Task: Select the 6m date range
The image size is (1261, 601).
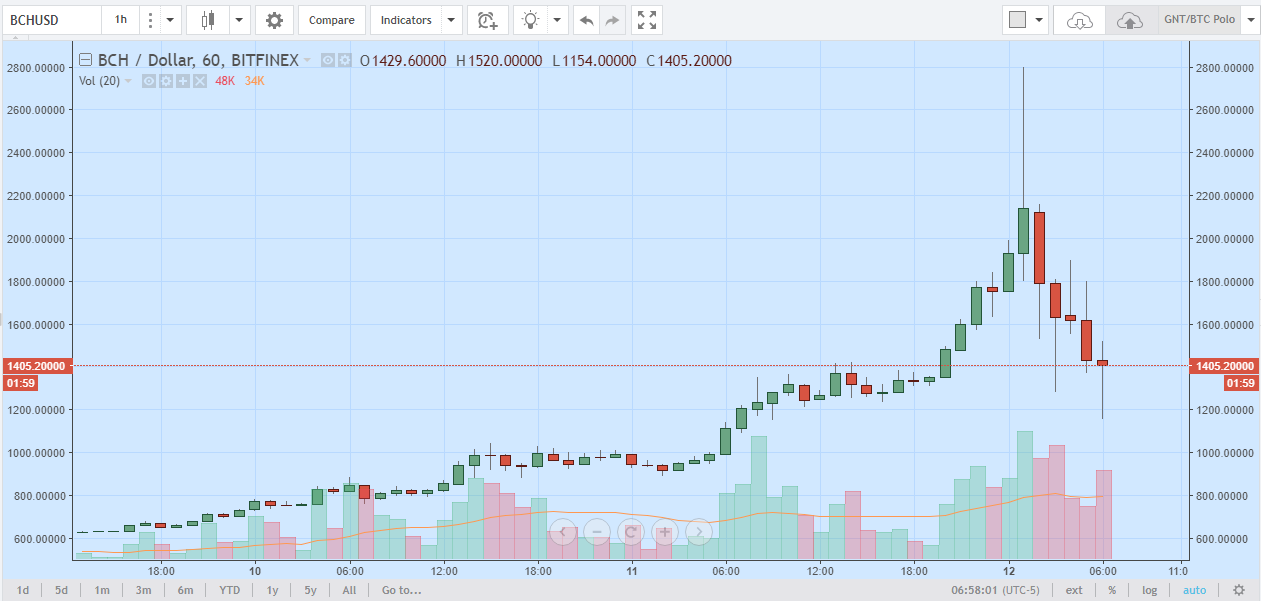Action: (185, 590)
